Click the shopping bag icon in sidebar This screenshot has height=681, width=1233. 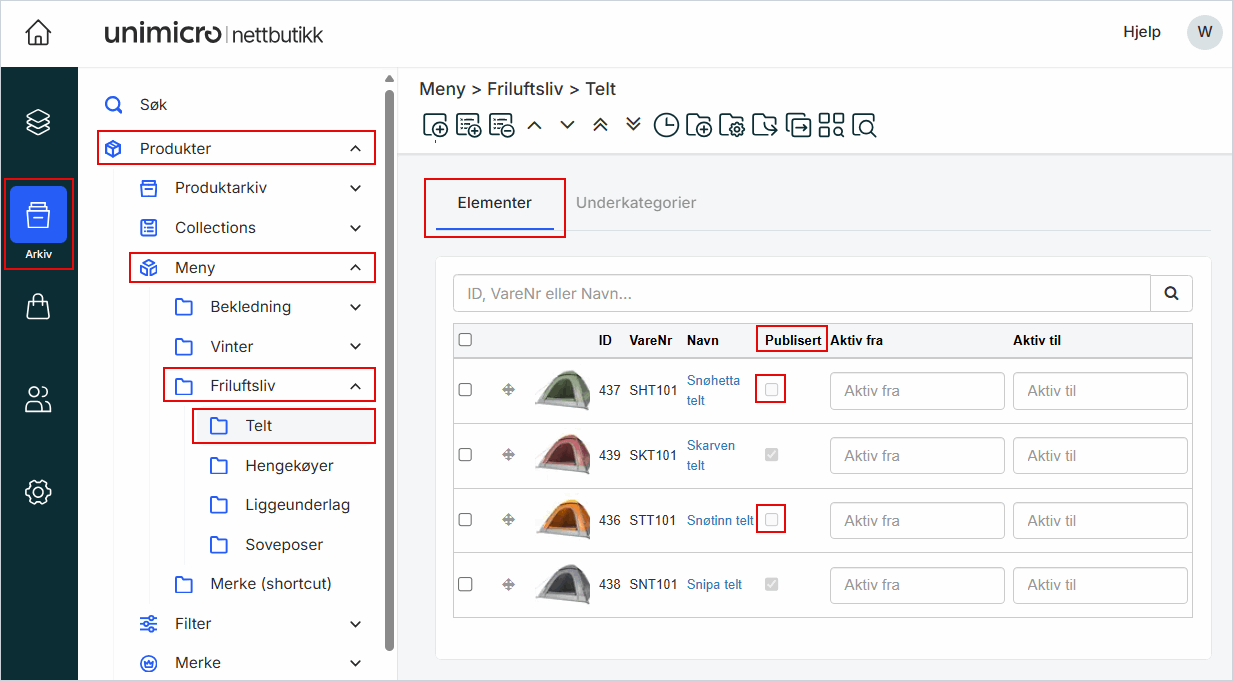pos(38,307)
